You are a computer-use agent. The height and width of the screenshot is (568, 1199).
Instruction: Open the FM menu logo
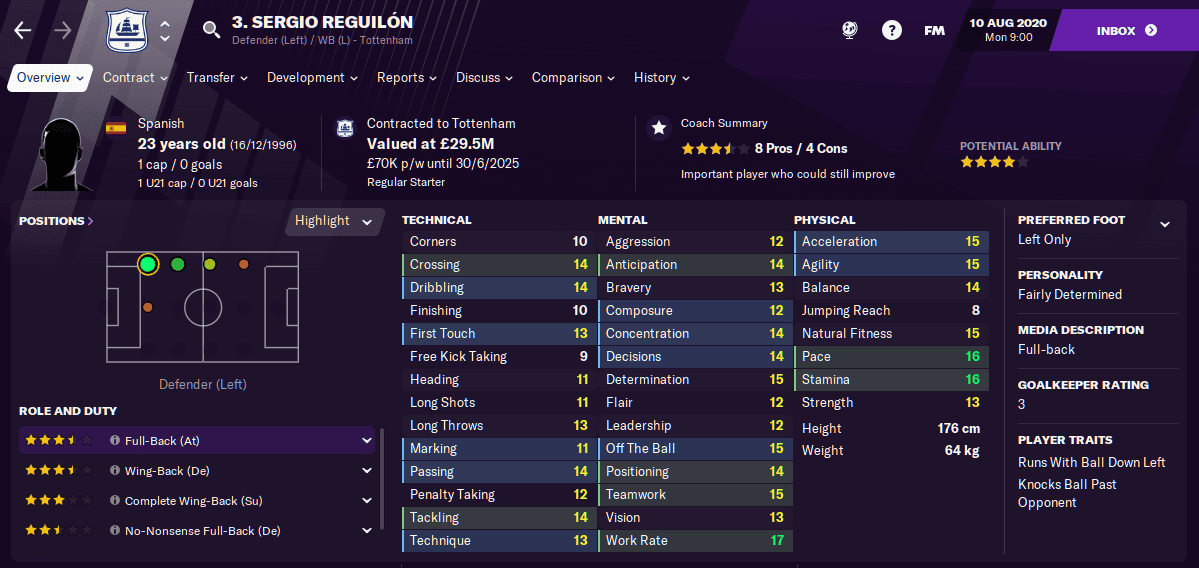point(934,31)
